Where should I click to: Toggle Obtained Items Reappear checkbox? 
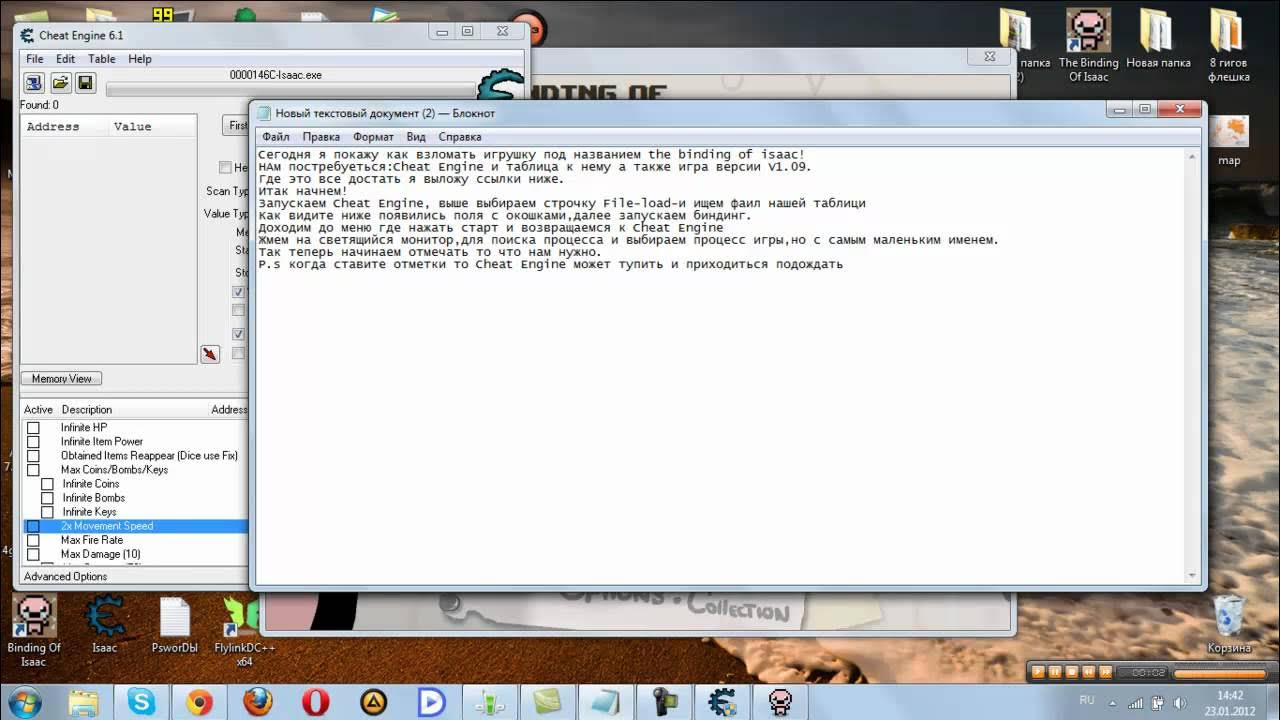pyautogui.click(x=33, y=456)
